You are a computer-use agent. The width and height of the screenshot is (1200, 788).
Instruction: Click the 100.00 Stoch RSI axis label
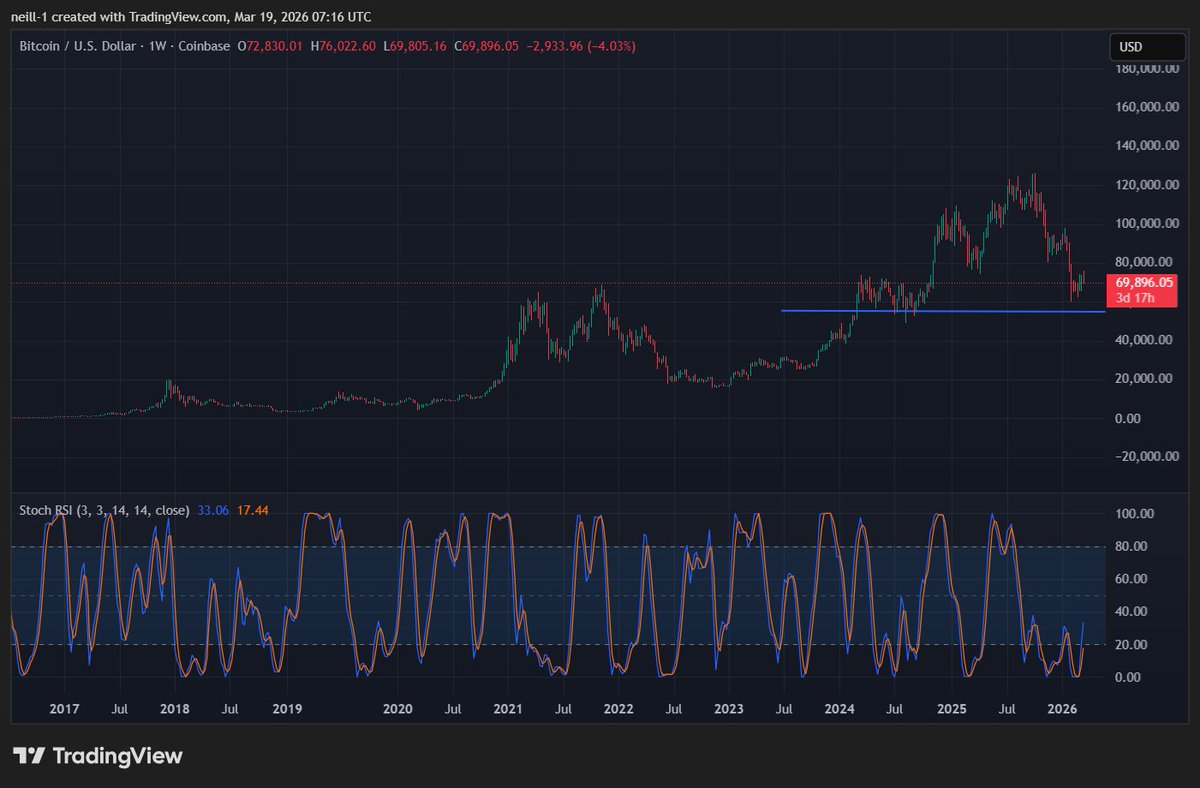coord(1134,514)
